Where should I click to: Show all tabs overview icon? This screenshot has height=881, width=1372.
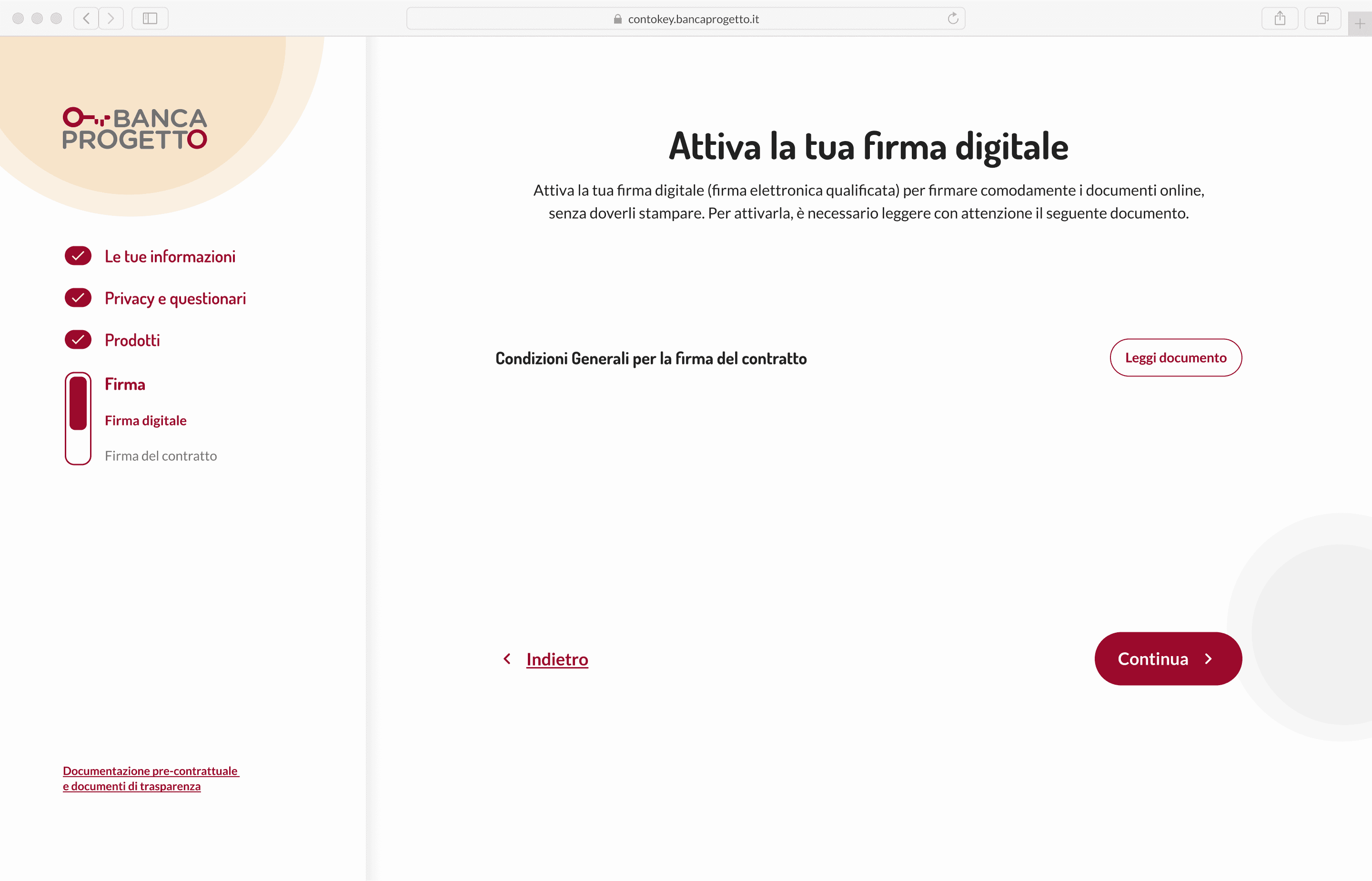pyautogui.click(x=1322, y=18)
